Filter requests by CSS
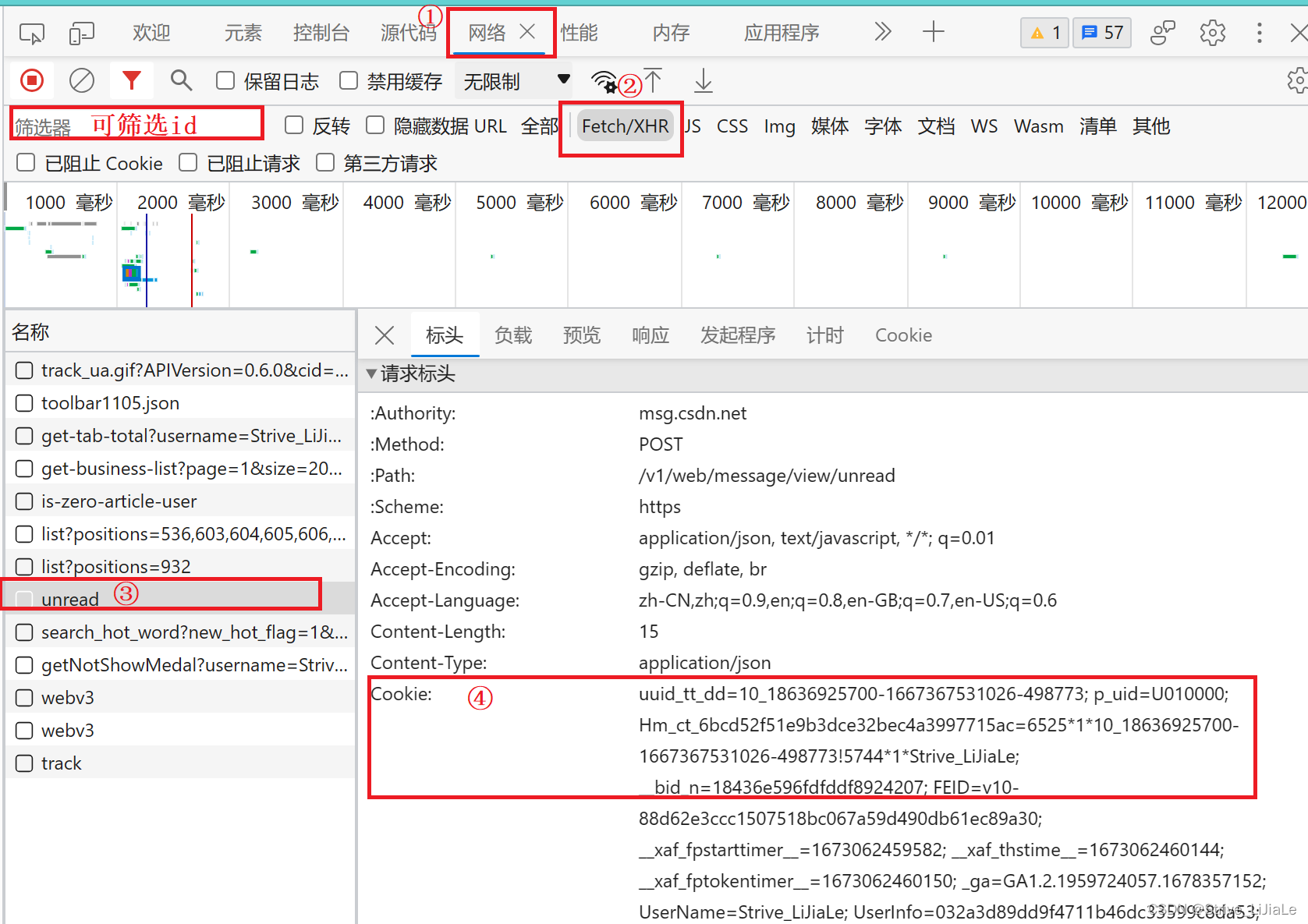 [x=732, y=126]
